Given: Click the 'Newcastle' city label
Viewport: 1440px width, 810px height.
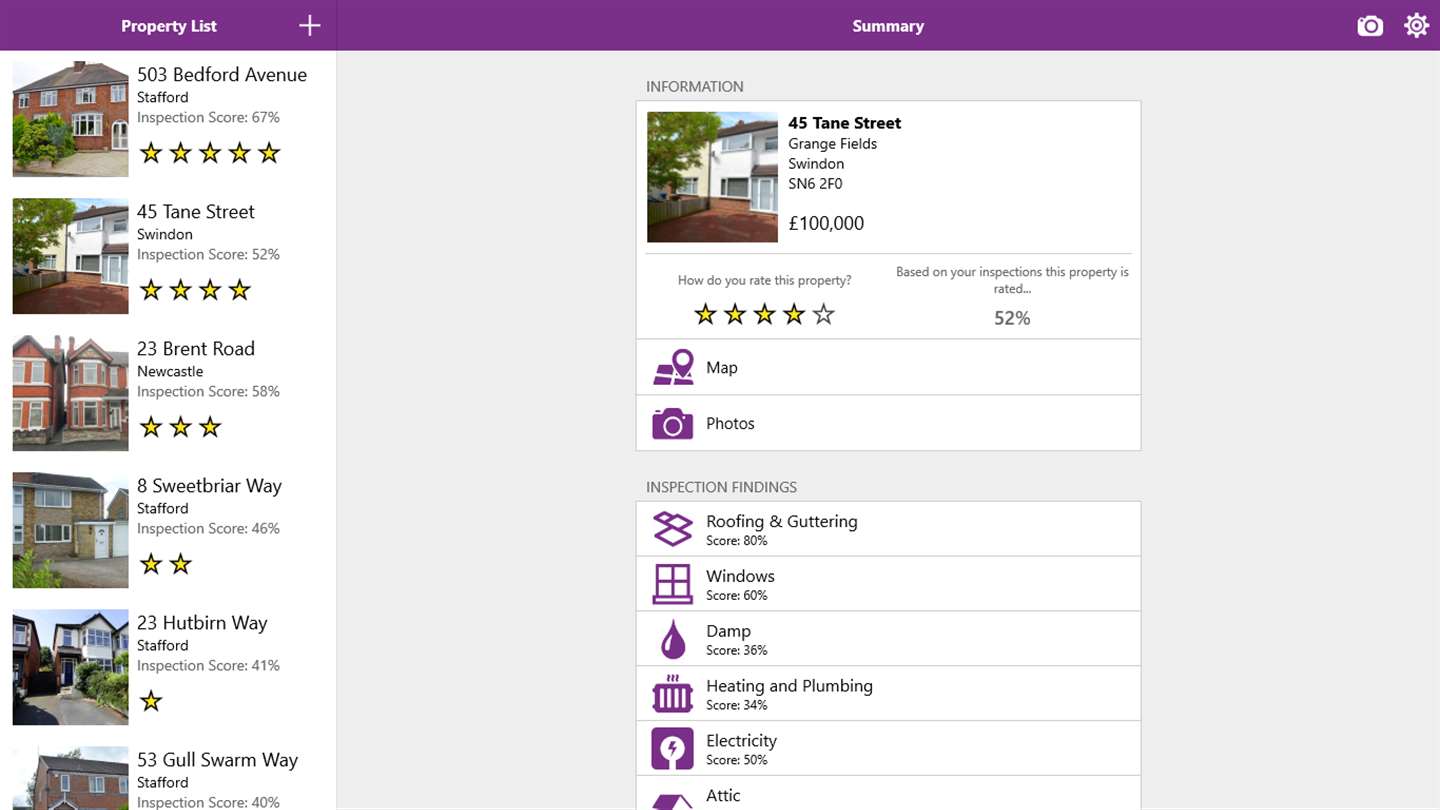Looking at the screenshot, I should tap(170, 371).
